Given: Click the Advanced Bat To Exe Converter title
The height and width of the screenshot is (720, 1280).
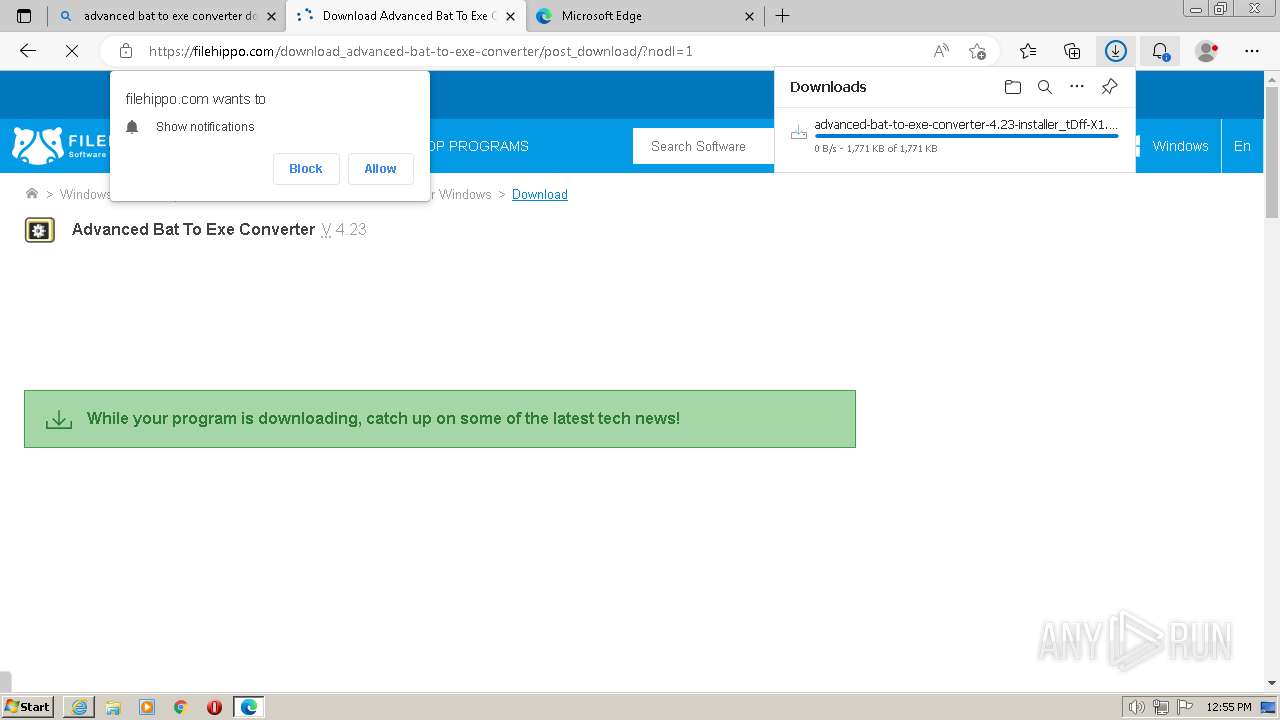Looking at the screenshot, I should pos(193,229).
